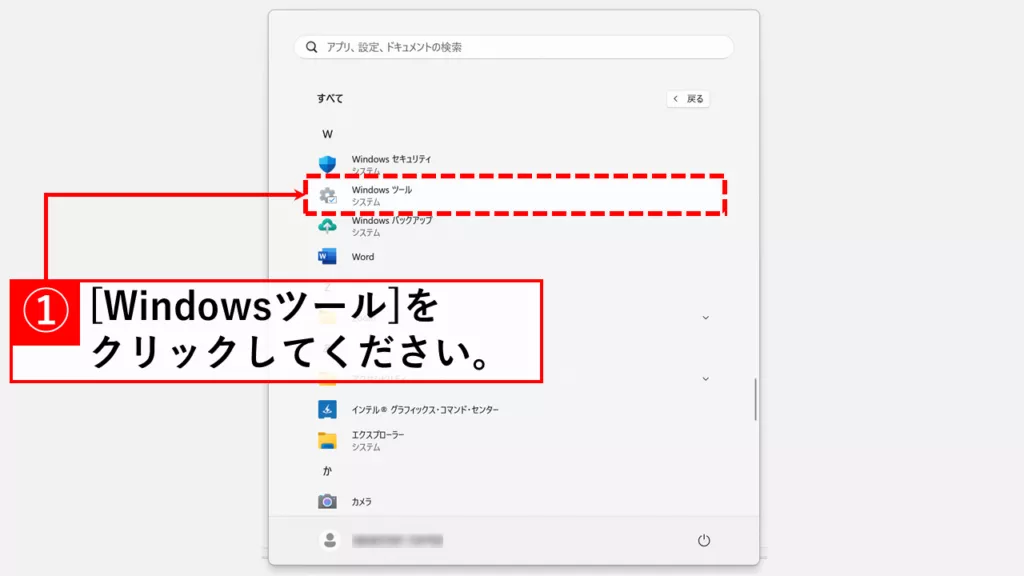Focus the アプリ、設定、ドキュメントの検索 box

tap(520, 47)
